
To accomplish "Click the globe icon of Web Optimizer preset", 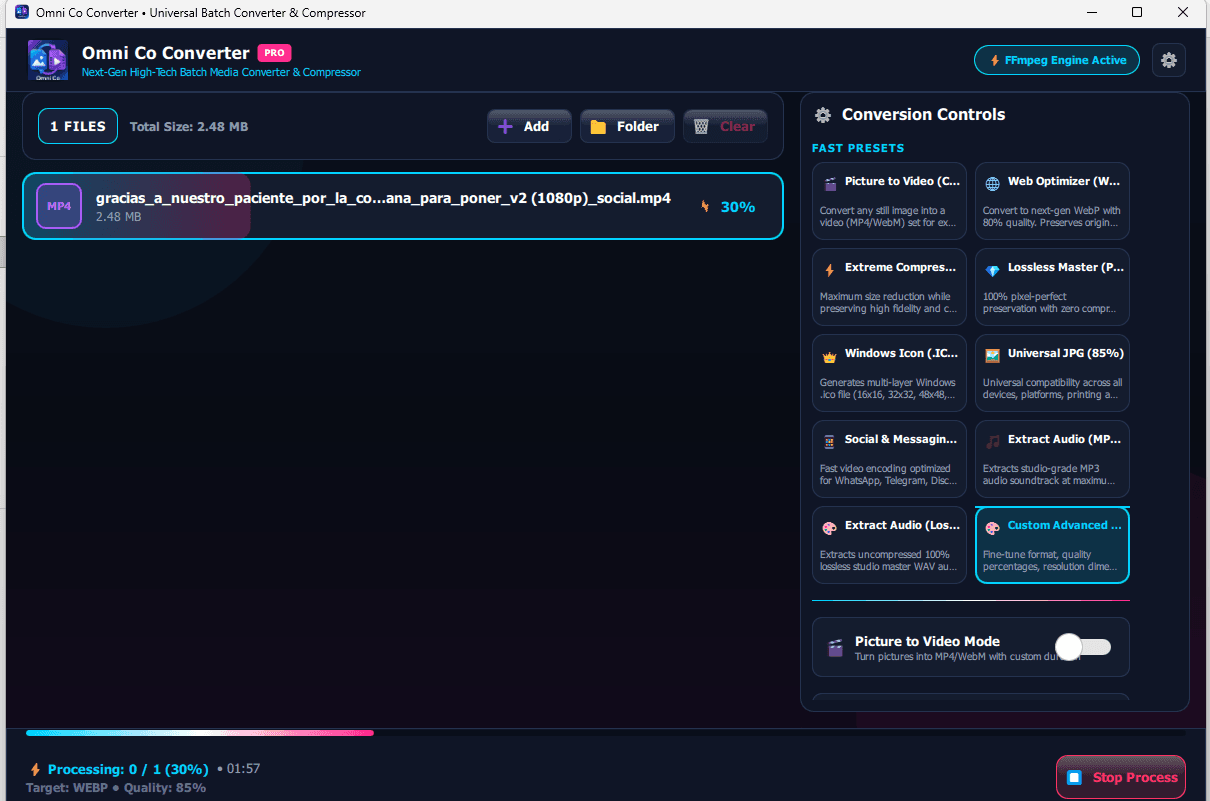I will pos(992,183).
